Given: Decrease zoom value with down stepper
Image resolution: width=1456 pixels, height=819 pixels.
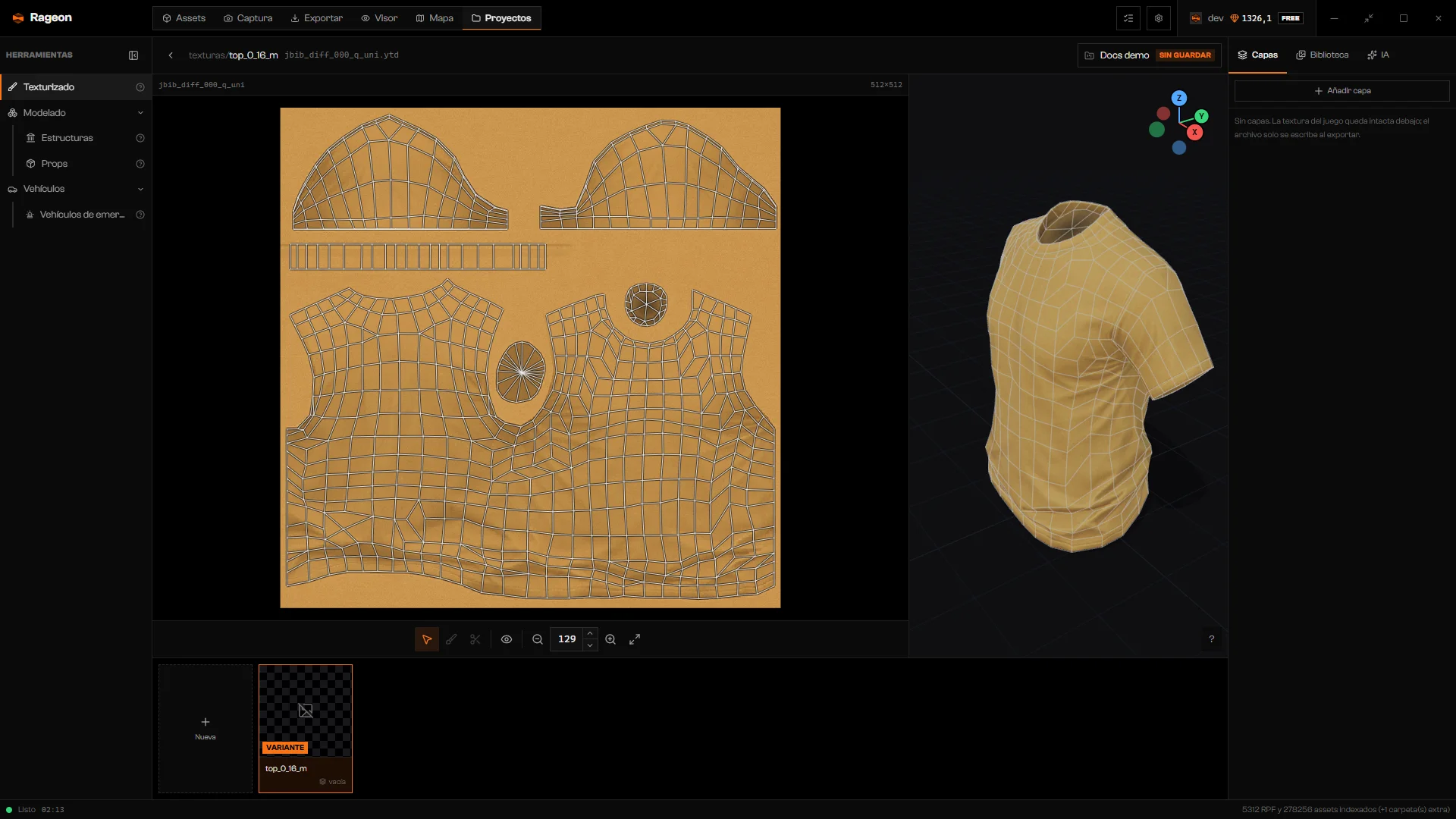Looking at the screenshot, I should 590,645.
